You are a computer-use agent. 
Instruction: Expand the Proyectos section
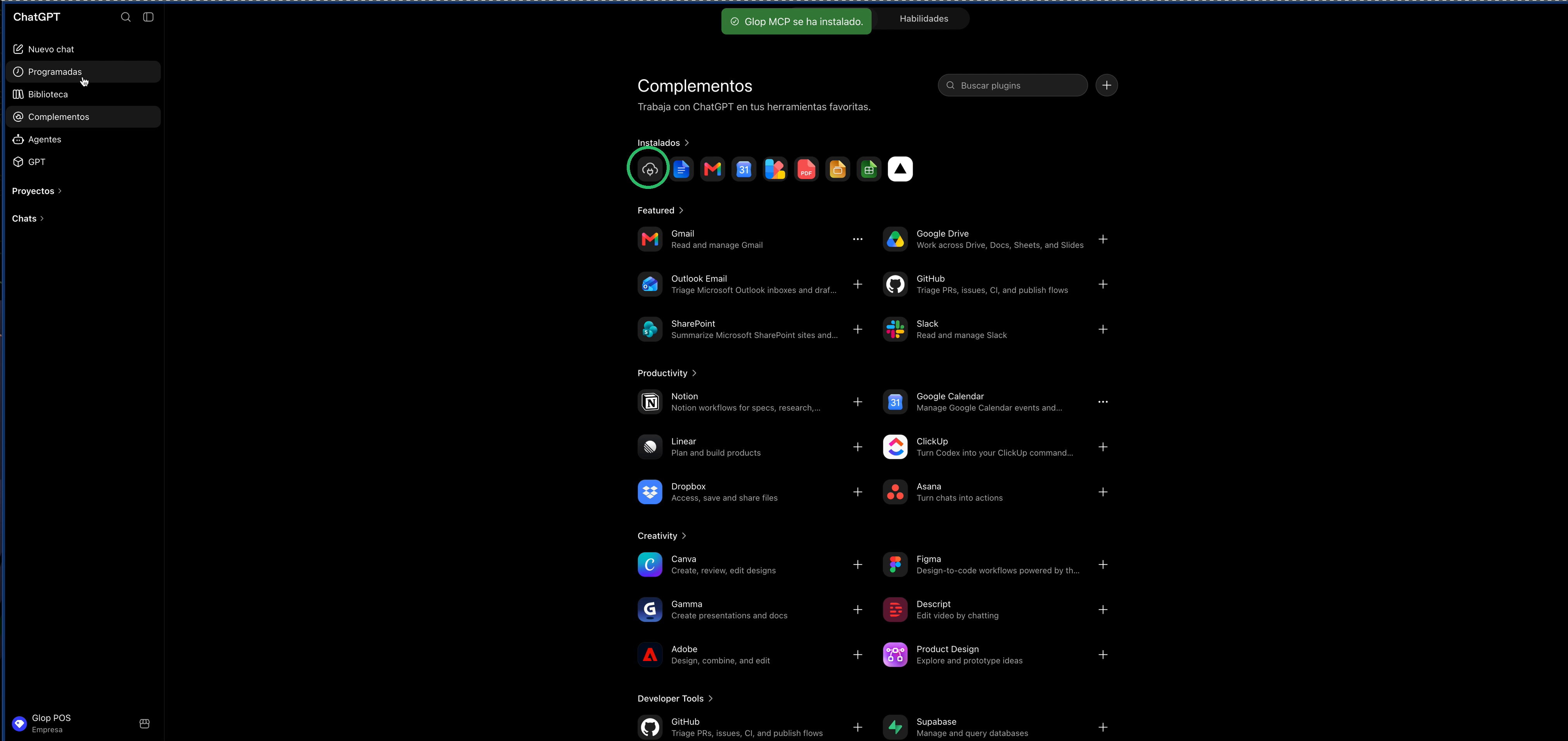(x=36, y=191)
